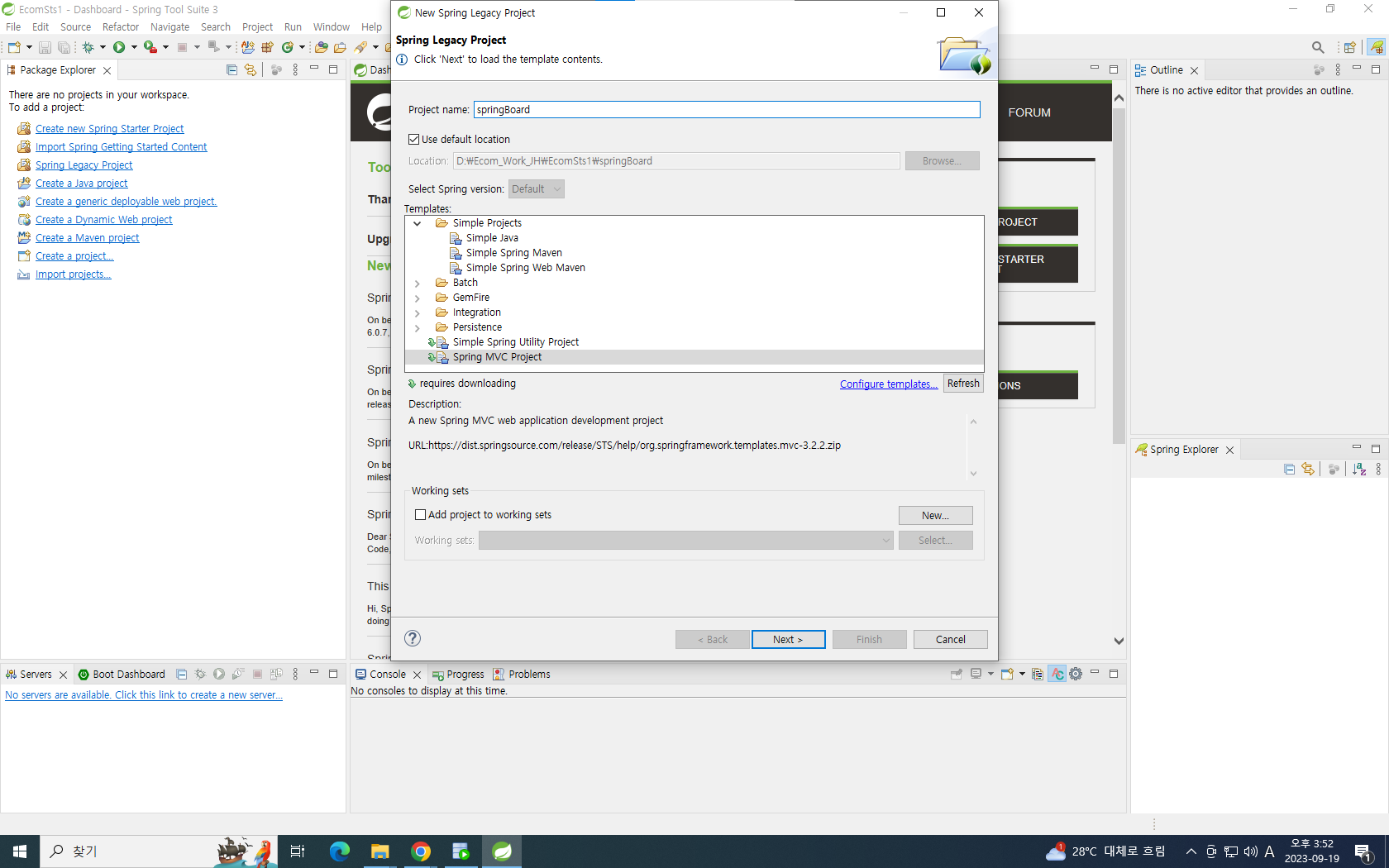Image resolution: width=1389 pixels, height=868 pixels.
Task: Click Spring Starter Project icon in explorer
Action: point(24,128)
